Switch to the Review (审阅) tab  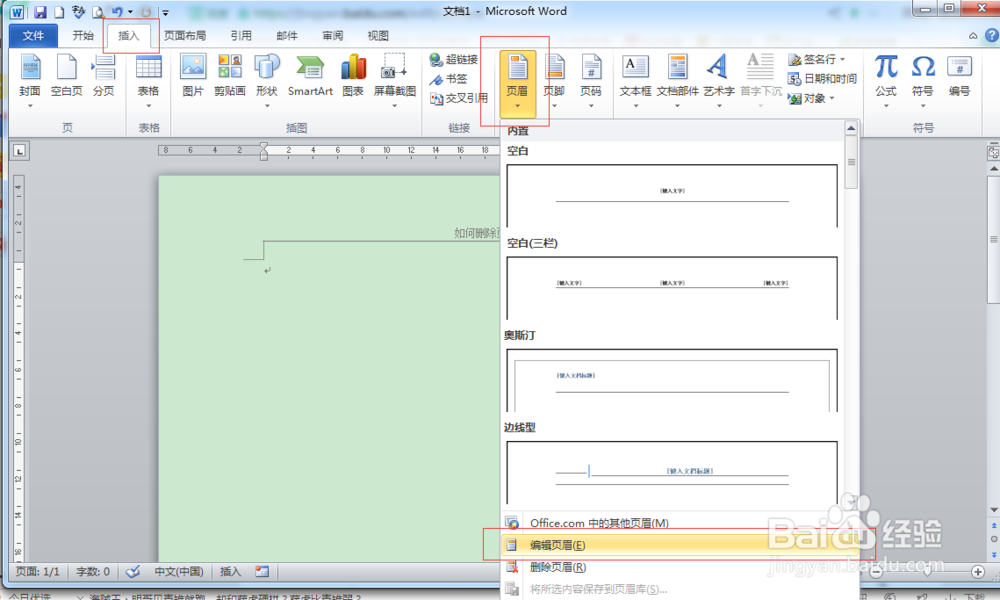[332, 36]
